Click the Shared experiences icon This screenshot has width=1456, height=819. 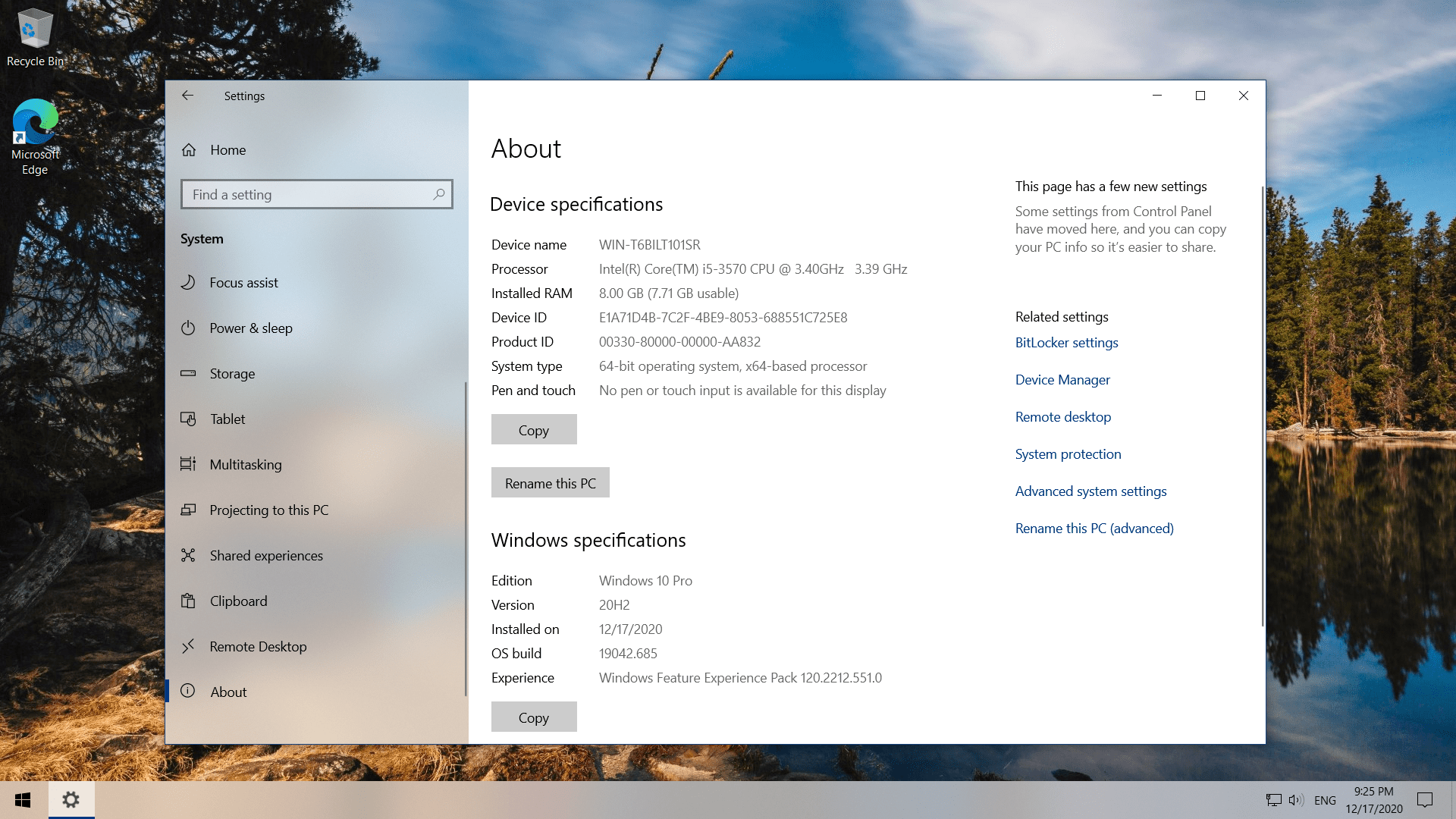coord(188,555)
